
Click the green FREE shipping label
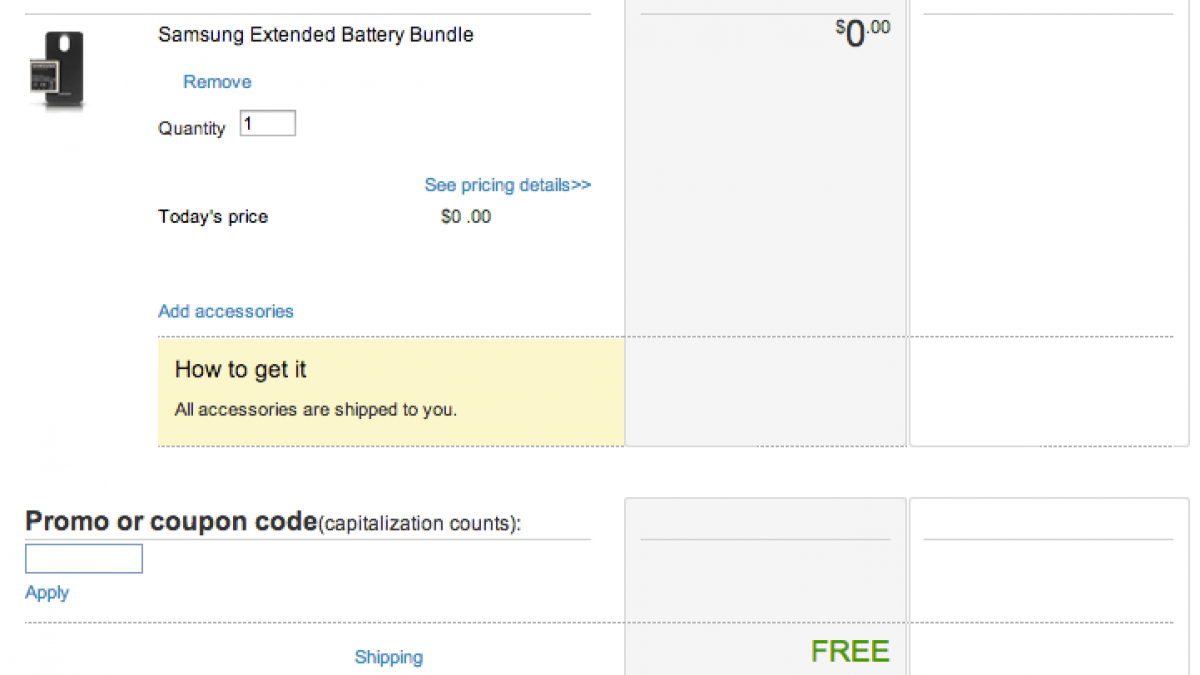[850, 652]
